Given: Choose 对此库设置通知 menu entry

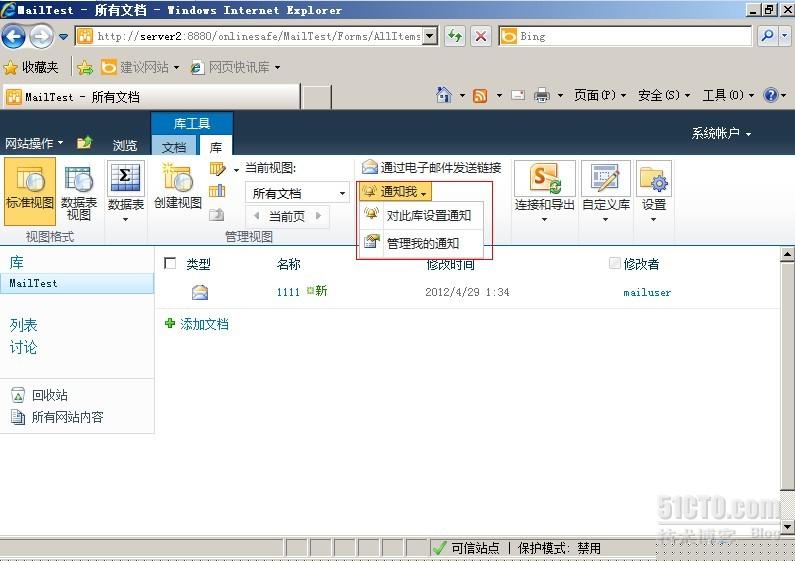Looking at the screenshot, I should 422,216.
